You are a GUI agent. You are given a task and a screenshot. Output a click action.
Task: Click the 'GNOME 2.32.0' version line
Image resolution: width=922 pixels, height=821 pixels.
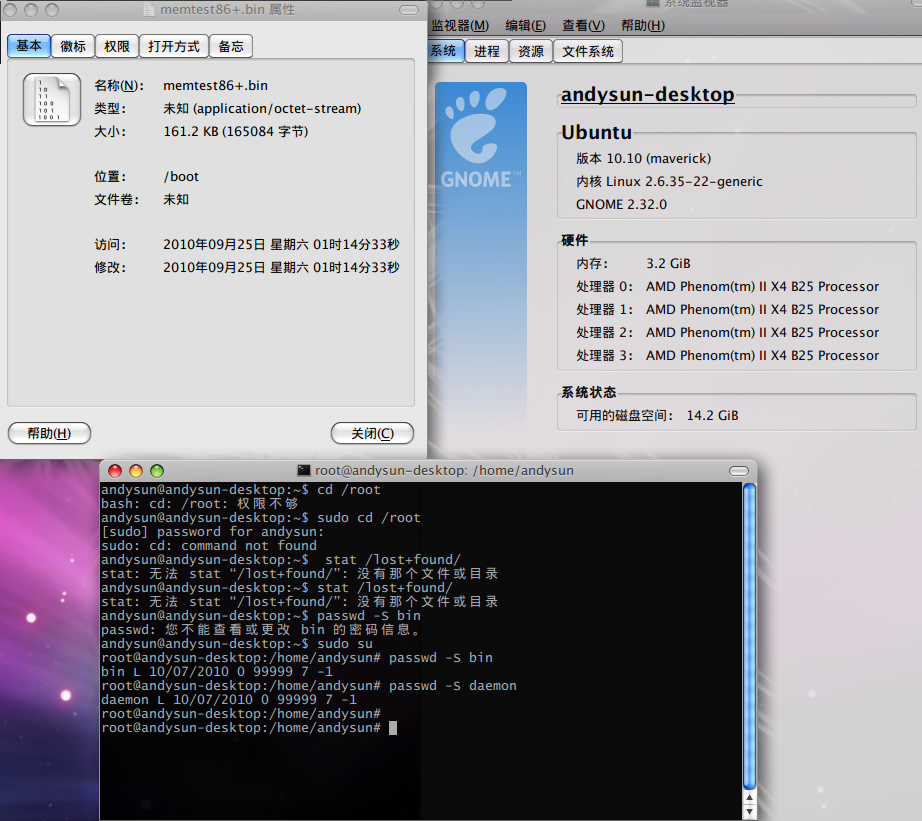tap(621, 205)
